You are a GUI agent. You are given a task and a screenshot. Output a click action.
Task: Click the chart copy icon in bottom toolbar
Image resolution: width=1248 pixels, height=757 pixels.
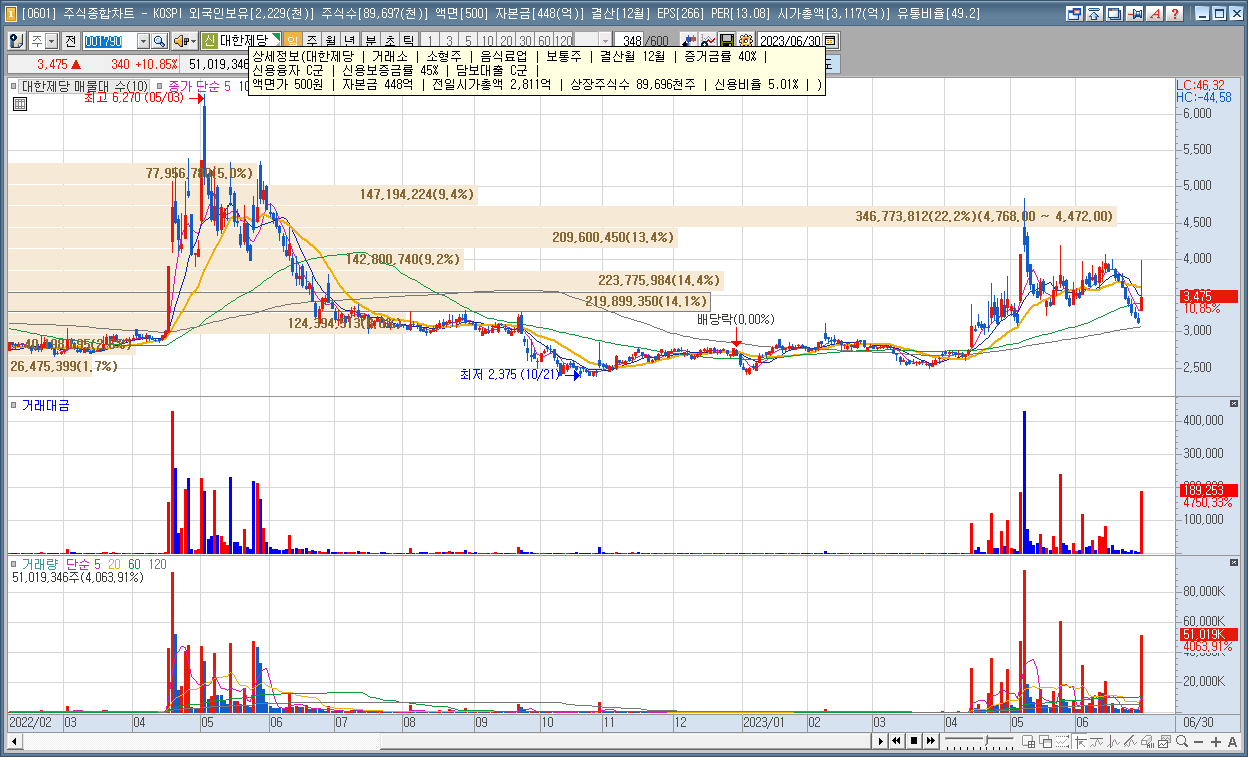click(1165, 741)
